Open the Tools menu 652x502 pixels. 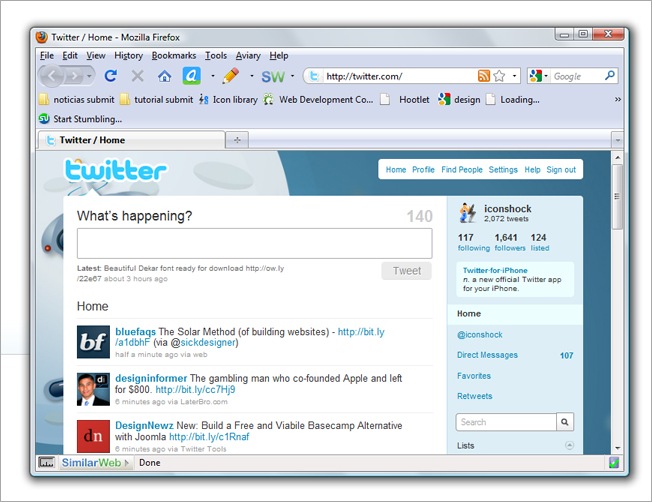(216, 55)
